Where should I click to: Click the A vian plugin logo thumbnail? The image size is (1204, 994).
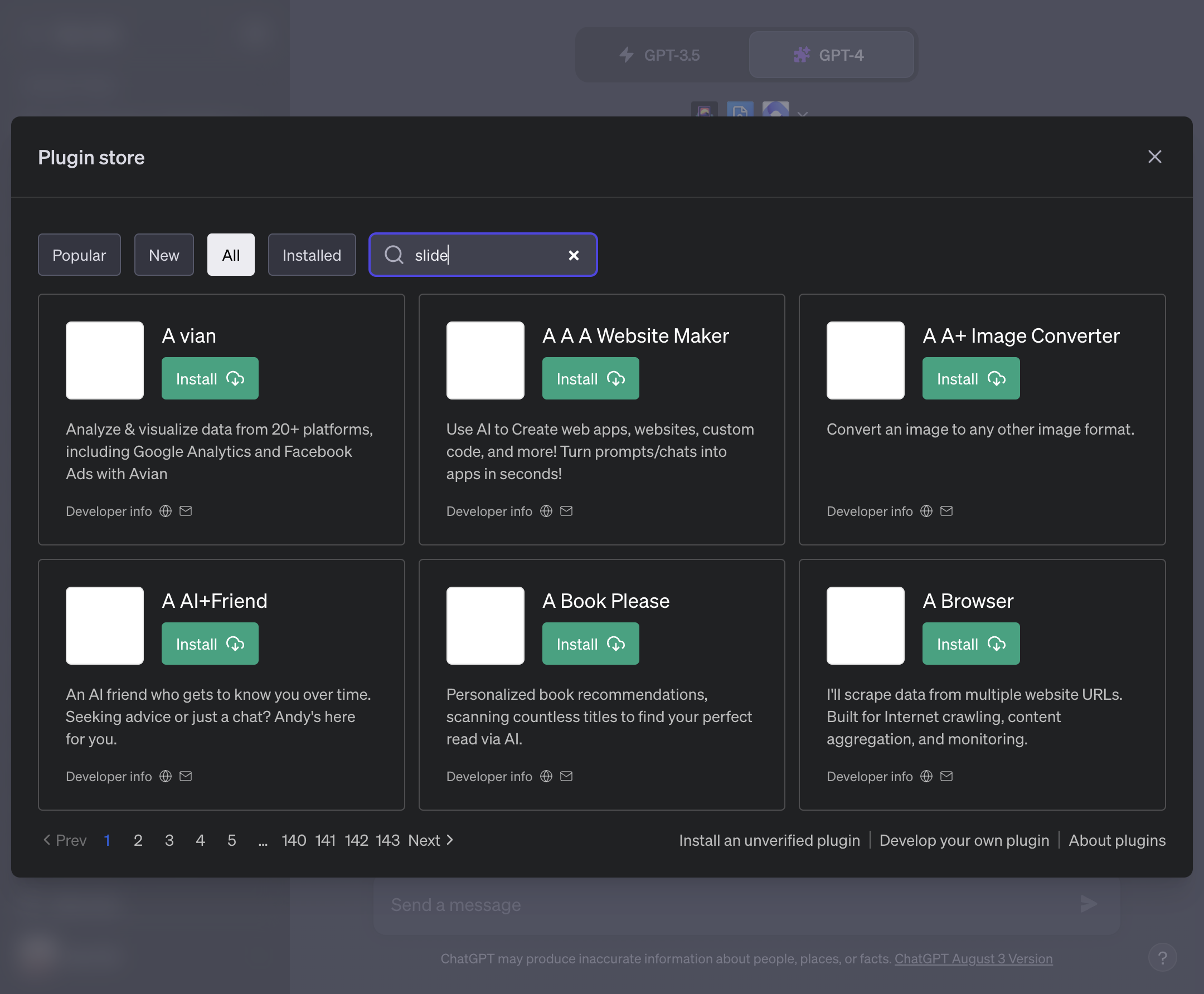click(x=104, y=360)
